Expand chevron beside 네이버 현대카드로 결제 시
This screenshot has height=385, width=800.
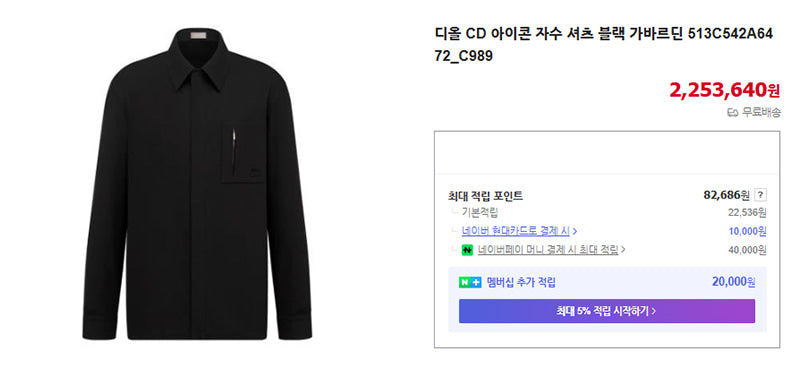point(575,231)
